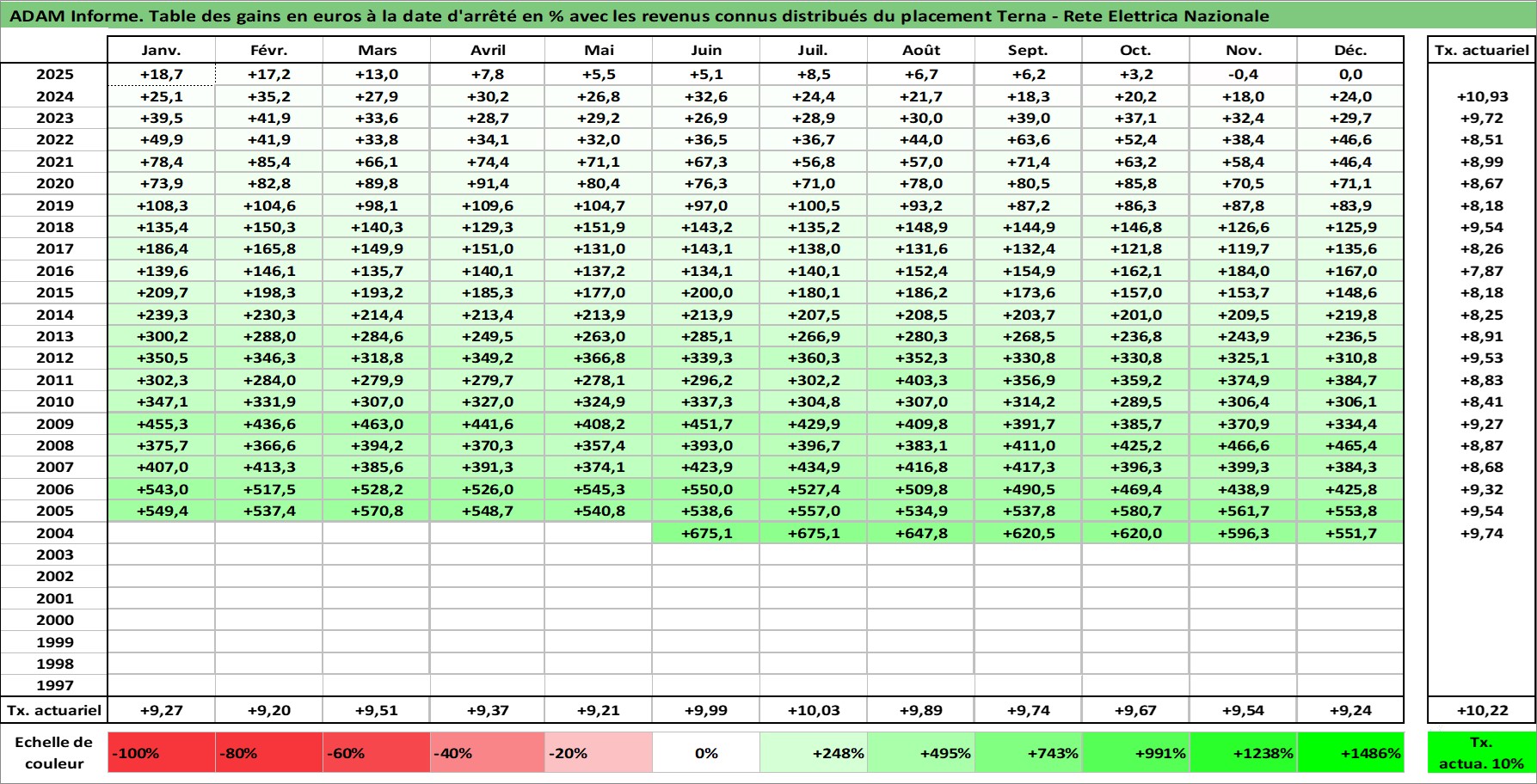Pick the -60% color scale swatch
Image resolution: width=1537 pixels, height=784 pixels.
(377, 753)
